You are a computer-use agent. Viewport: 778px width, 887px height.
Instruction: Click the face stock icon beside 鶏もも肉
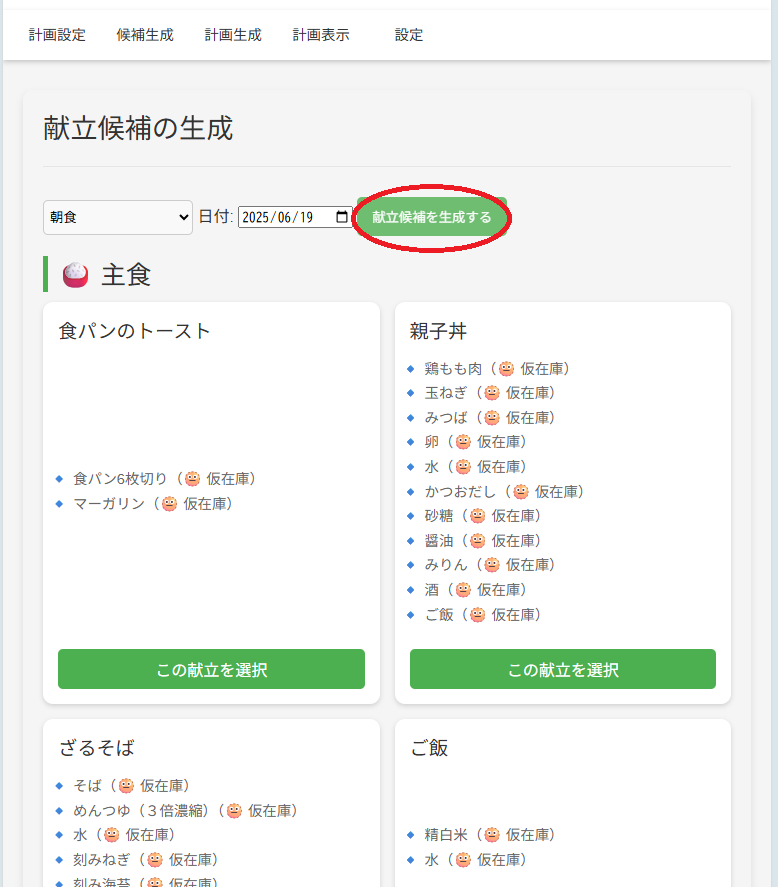click(x=506, y=369)
